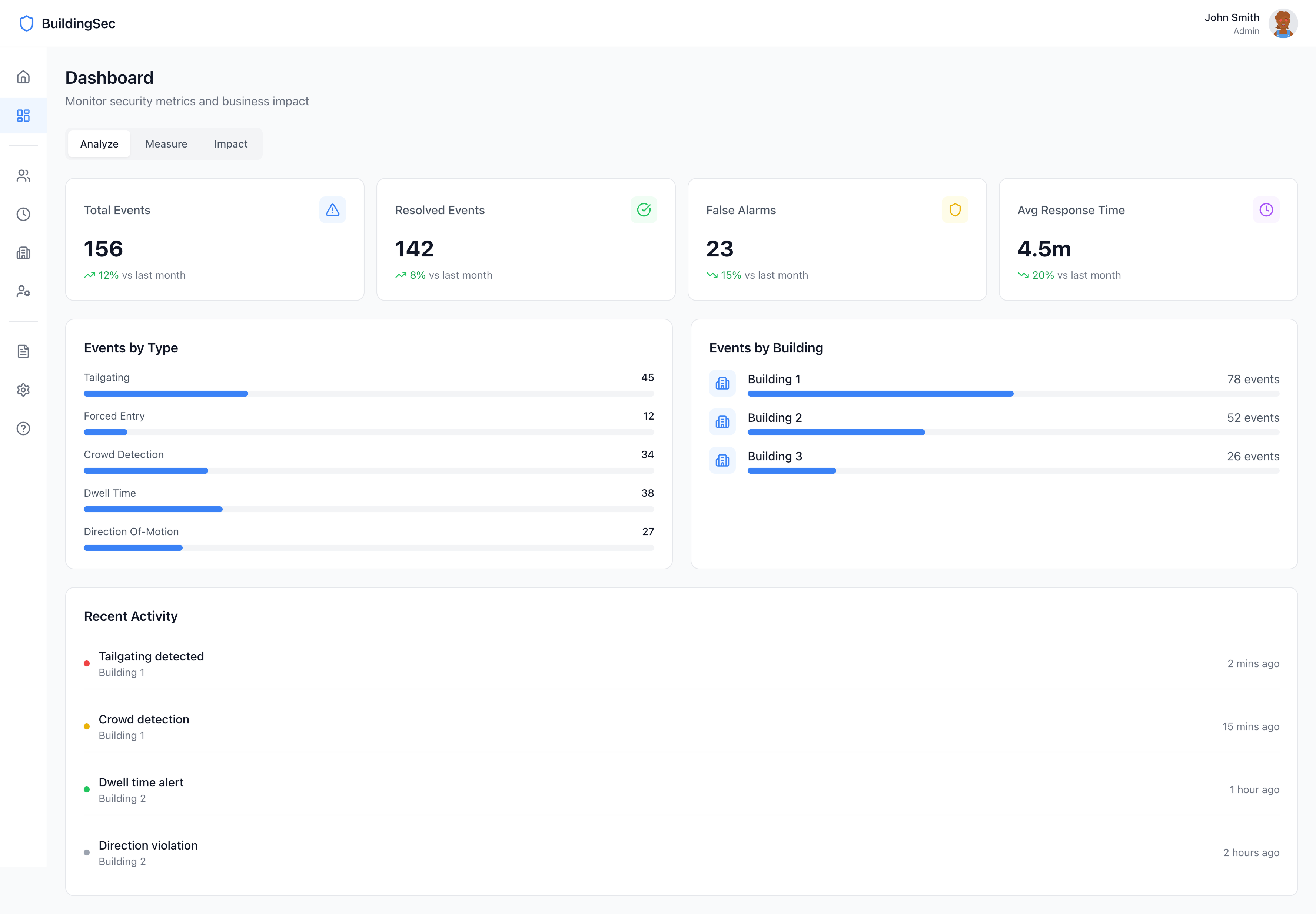Click the Forced Entry progress bar
Viewport: 1316px width, 914px height.
click(x=369, y=432)
